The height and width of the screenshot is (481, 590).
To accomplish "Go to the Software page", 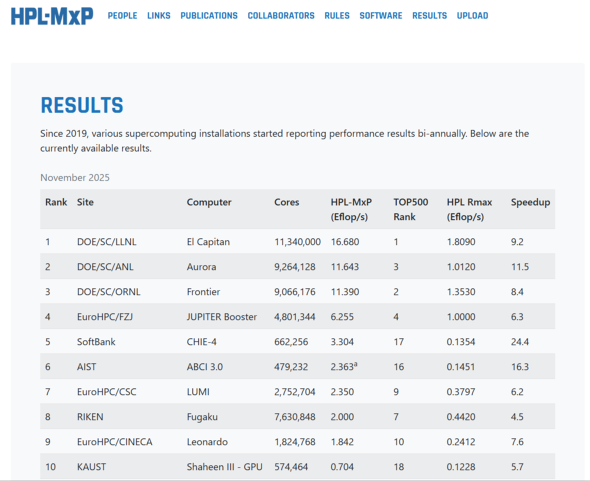I will (x=381, y=16).
